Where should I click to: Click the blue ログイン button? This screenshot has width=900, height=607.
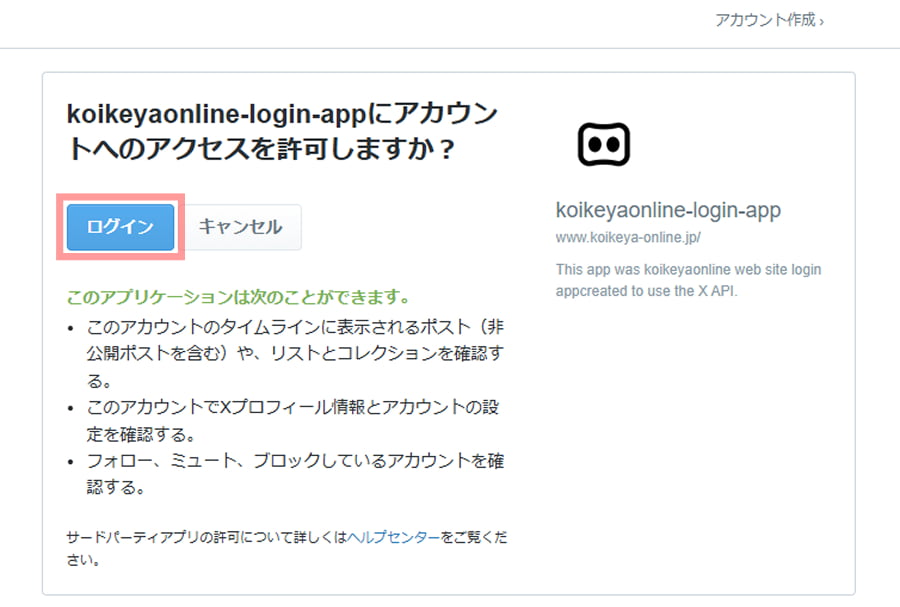coord(120,227)
